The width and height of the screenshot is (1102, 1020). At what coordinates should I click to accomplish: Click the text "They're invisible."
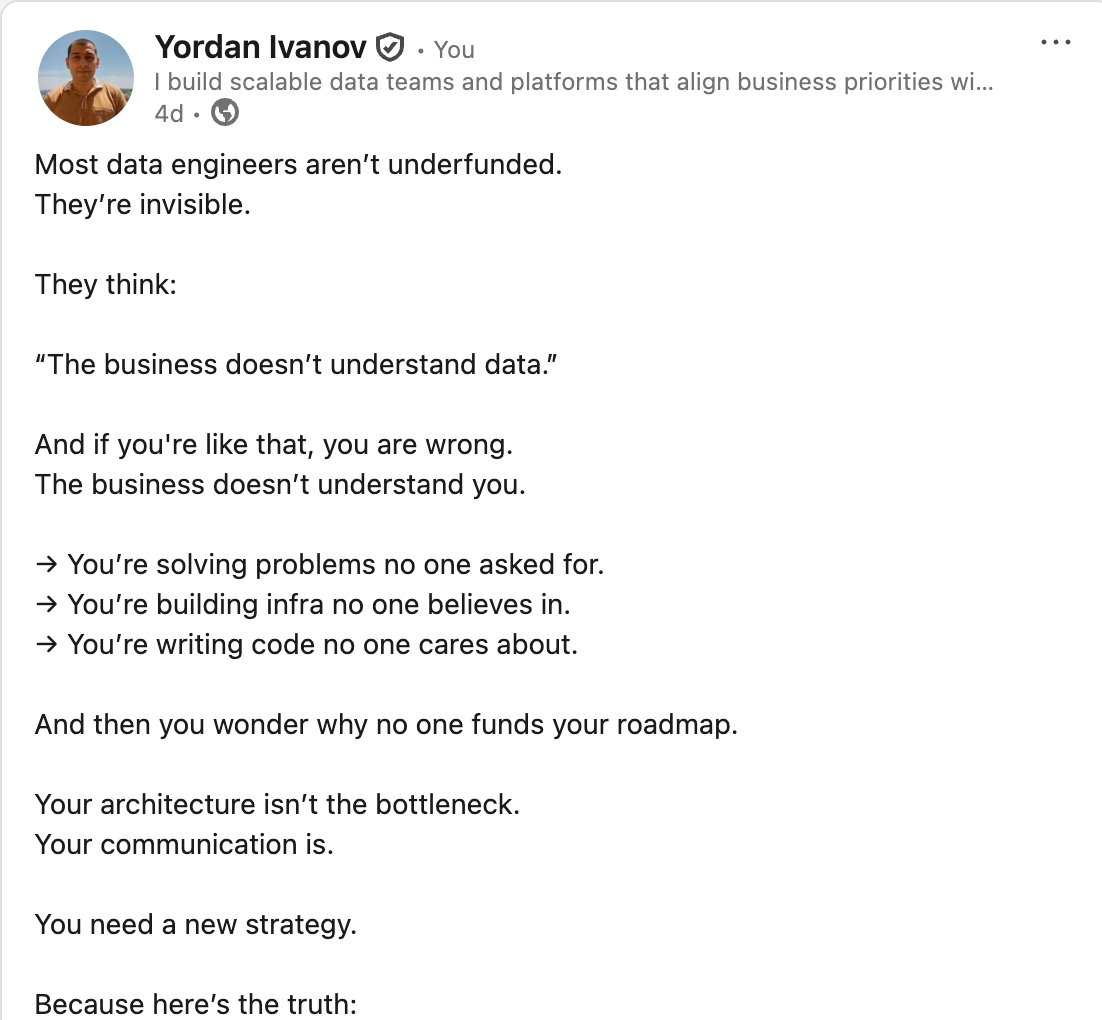tap(143, 205)
